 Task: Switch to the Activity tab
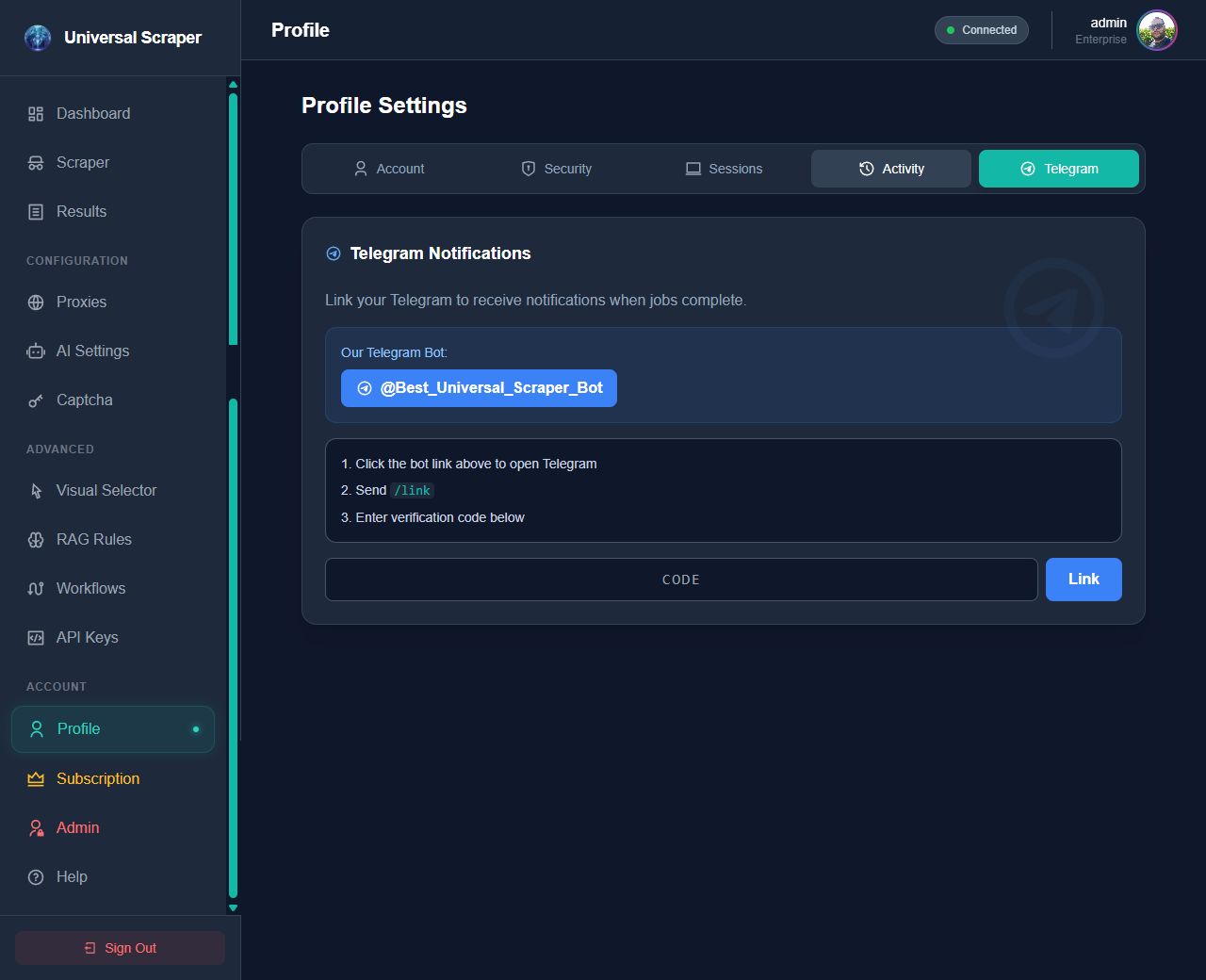tap(891, 169)
